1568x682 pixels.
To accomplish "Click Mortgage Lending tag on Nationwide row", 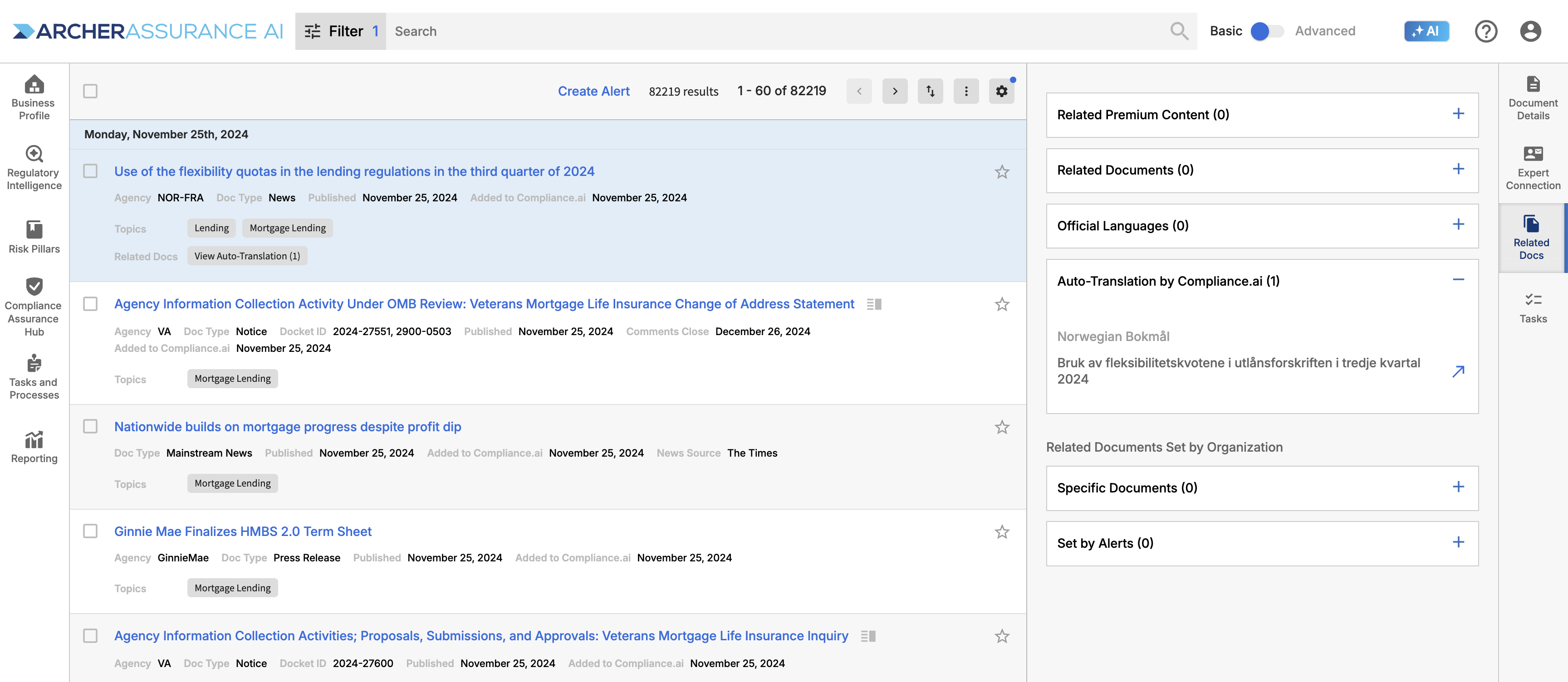I will (232, 483).
